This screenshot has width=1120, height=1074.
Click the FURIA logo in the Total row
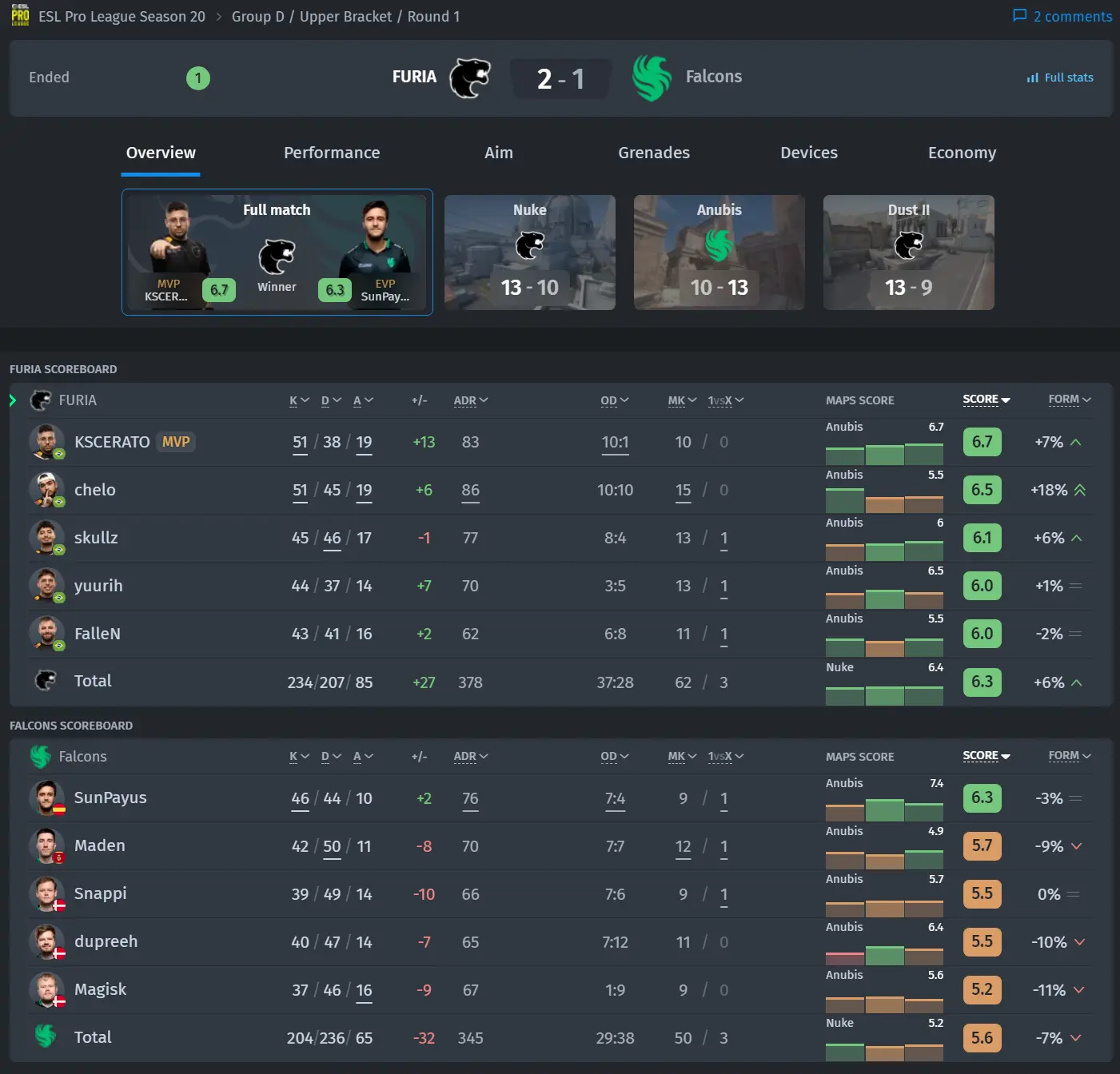[x=46, y=681]
